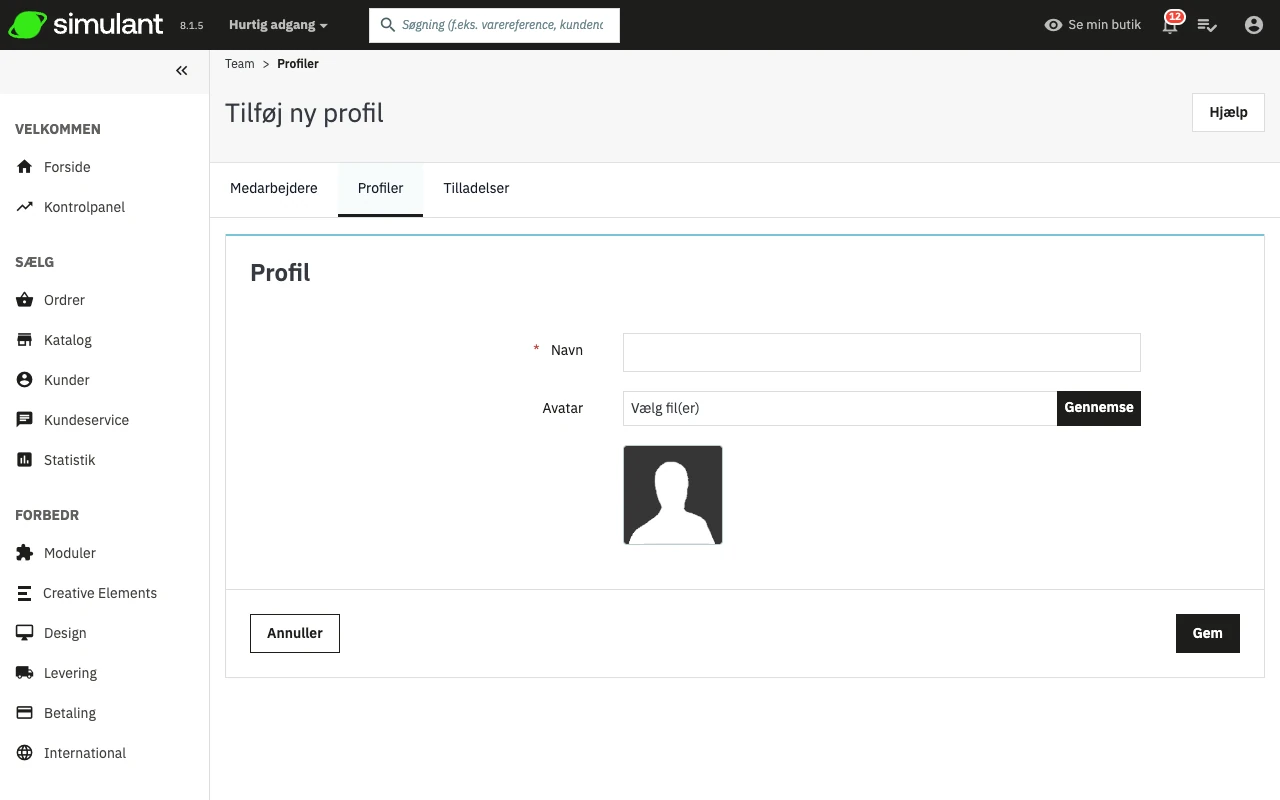
Task: Open the task checklist icon in header
Action: coord(1207,25)
